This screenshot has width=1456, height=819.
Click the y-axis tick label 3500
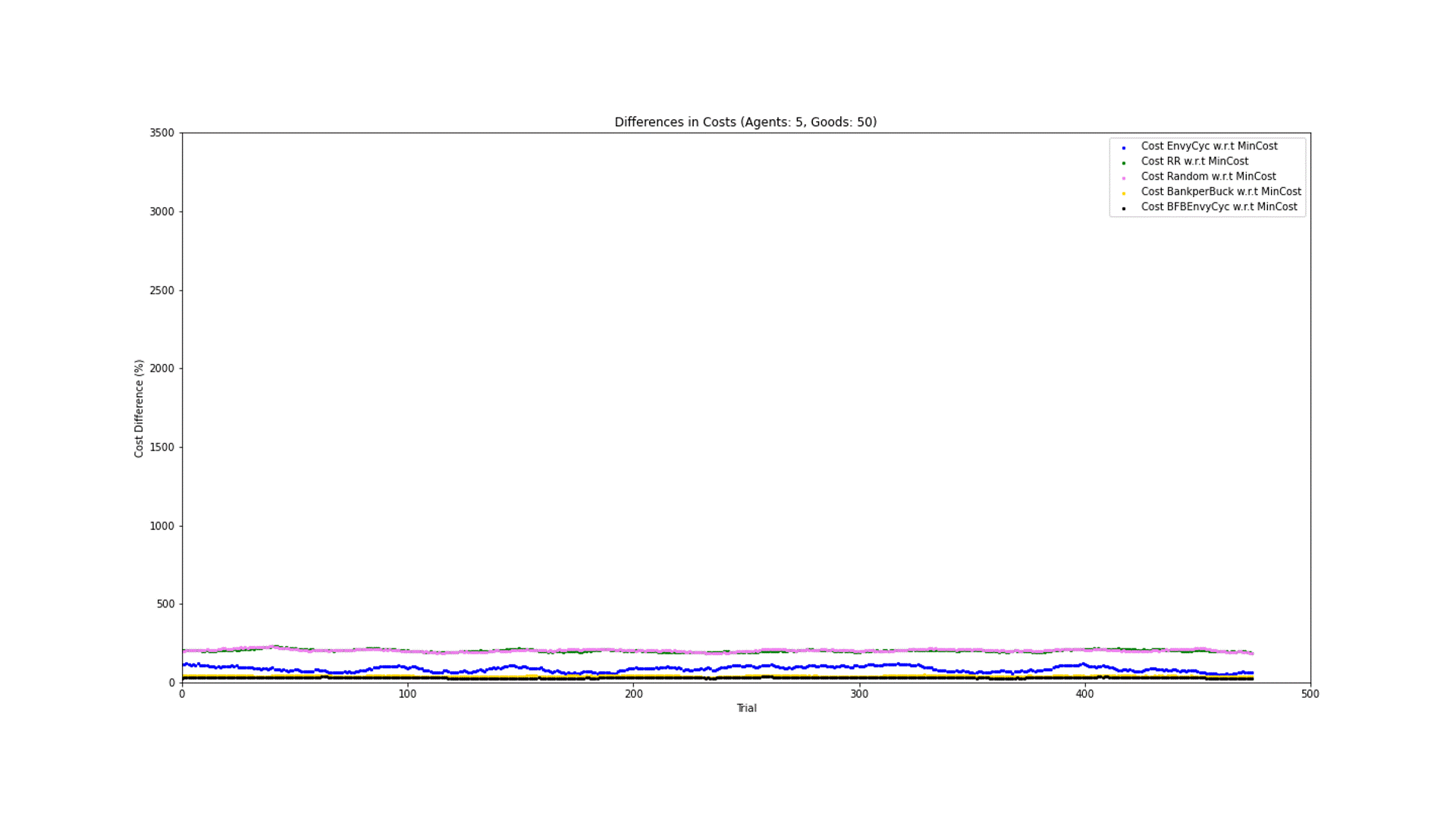(x=162, y=133)
